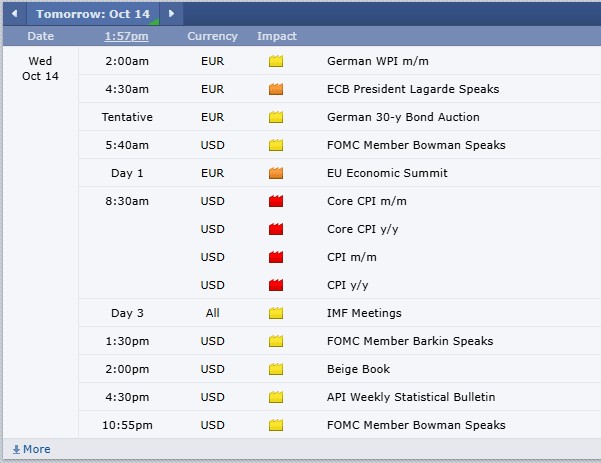Expand more events with the More link
The width and height of the screenshot is (601, 463).
coord(31,449)
